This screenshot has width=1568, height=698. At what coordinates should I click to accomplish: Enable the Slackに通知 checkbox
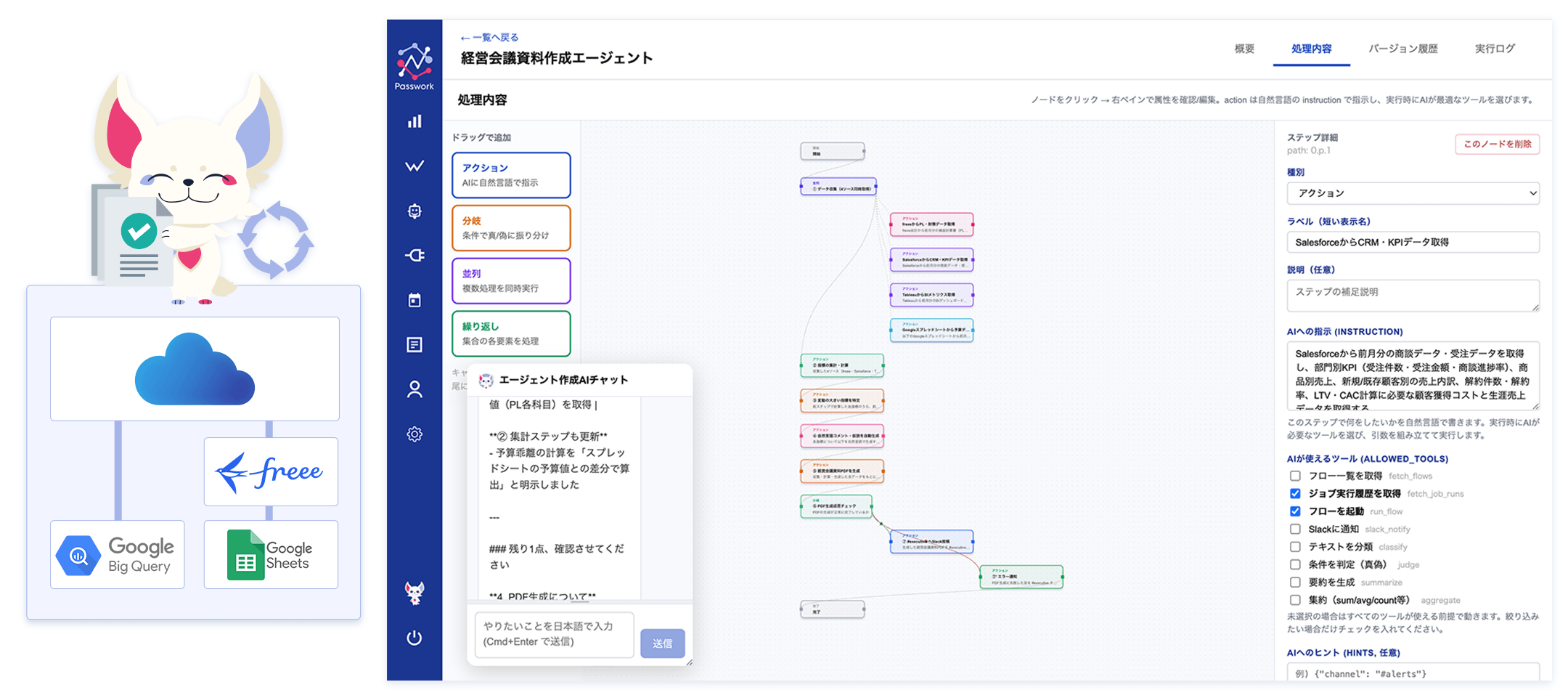[1295, 529]
